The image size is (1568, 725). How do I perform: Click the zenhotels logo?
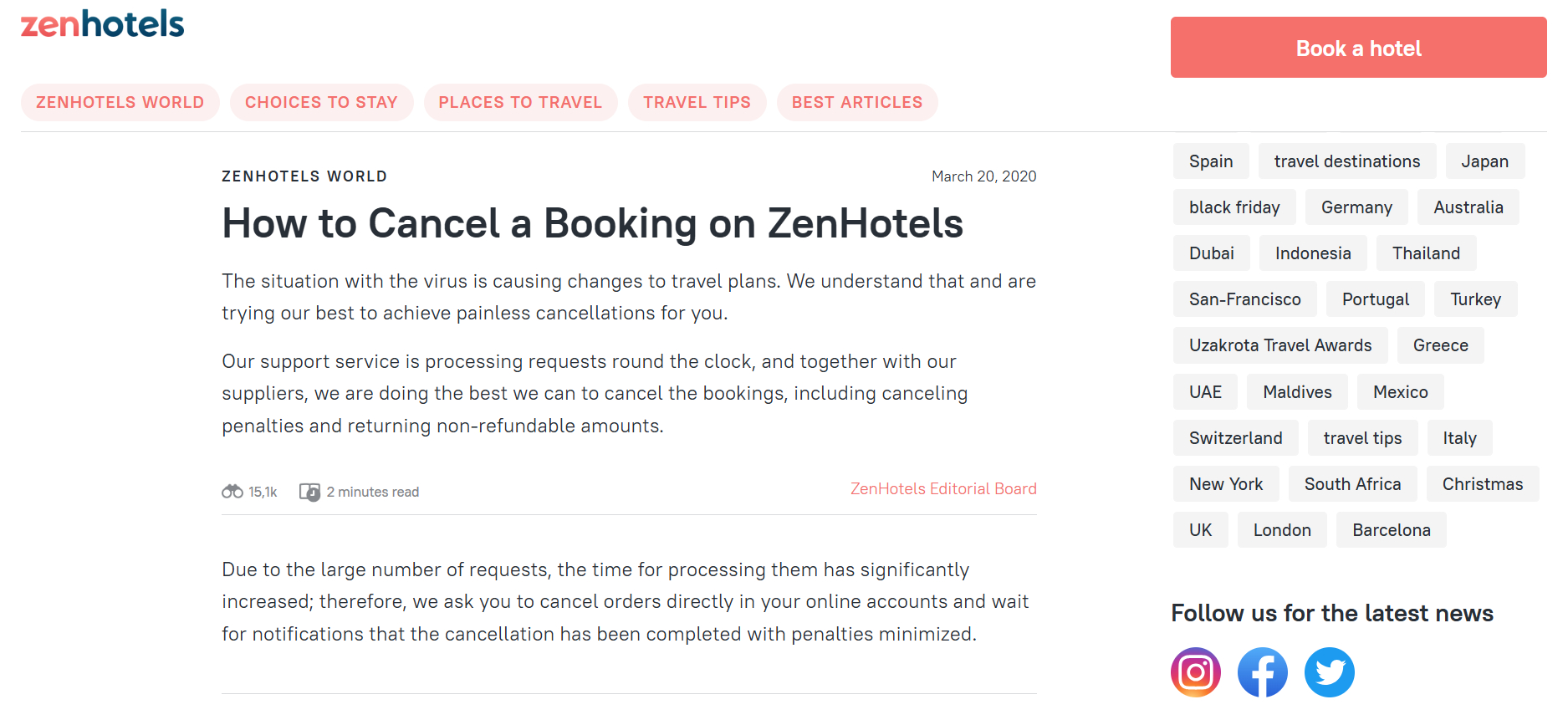tap(102, 24)
